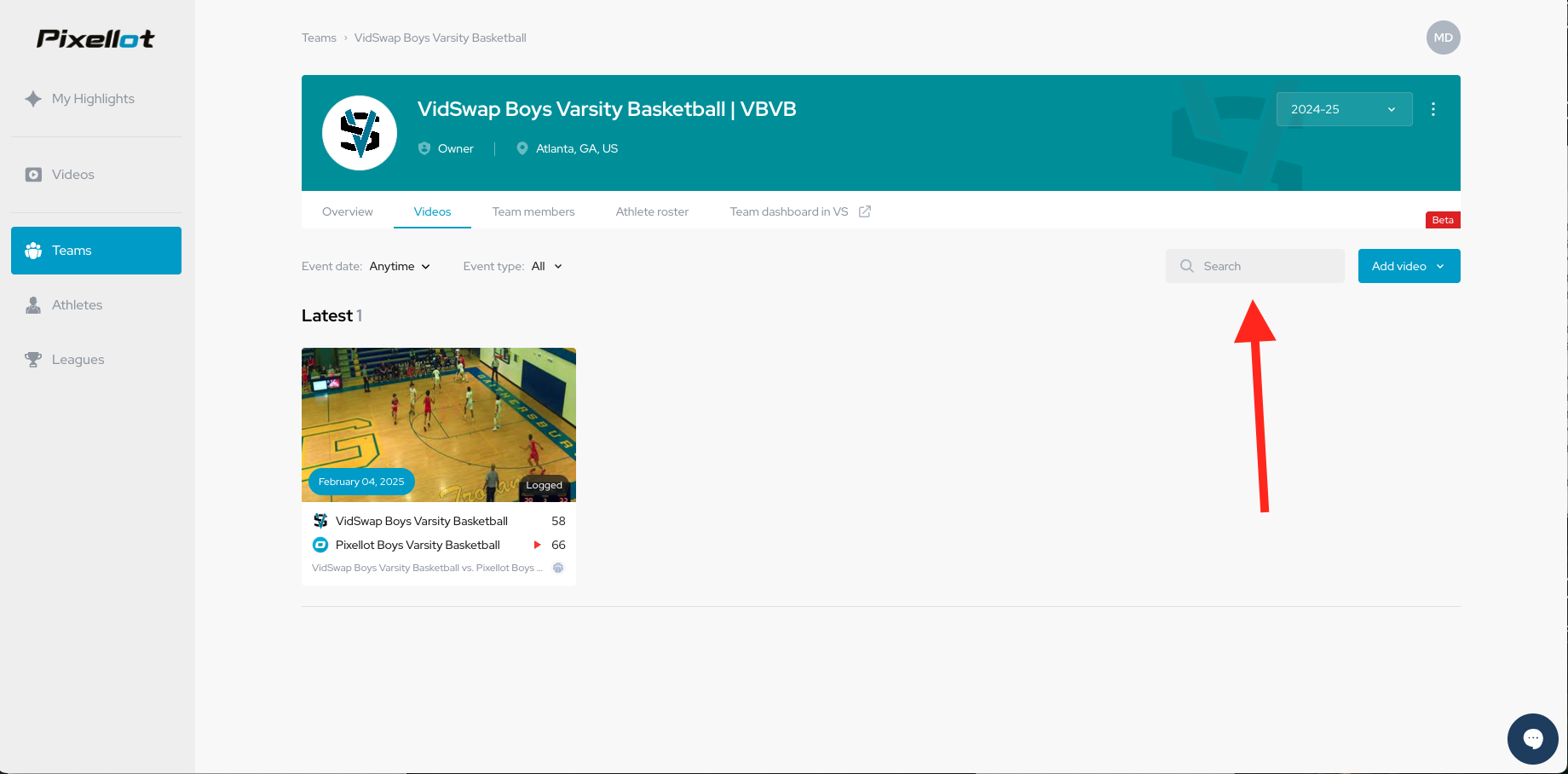Click into the Search field
This screenshot has height=774, width=1568.
pyautogui.click(x=1255, y=266)
